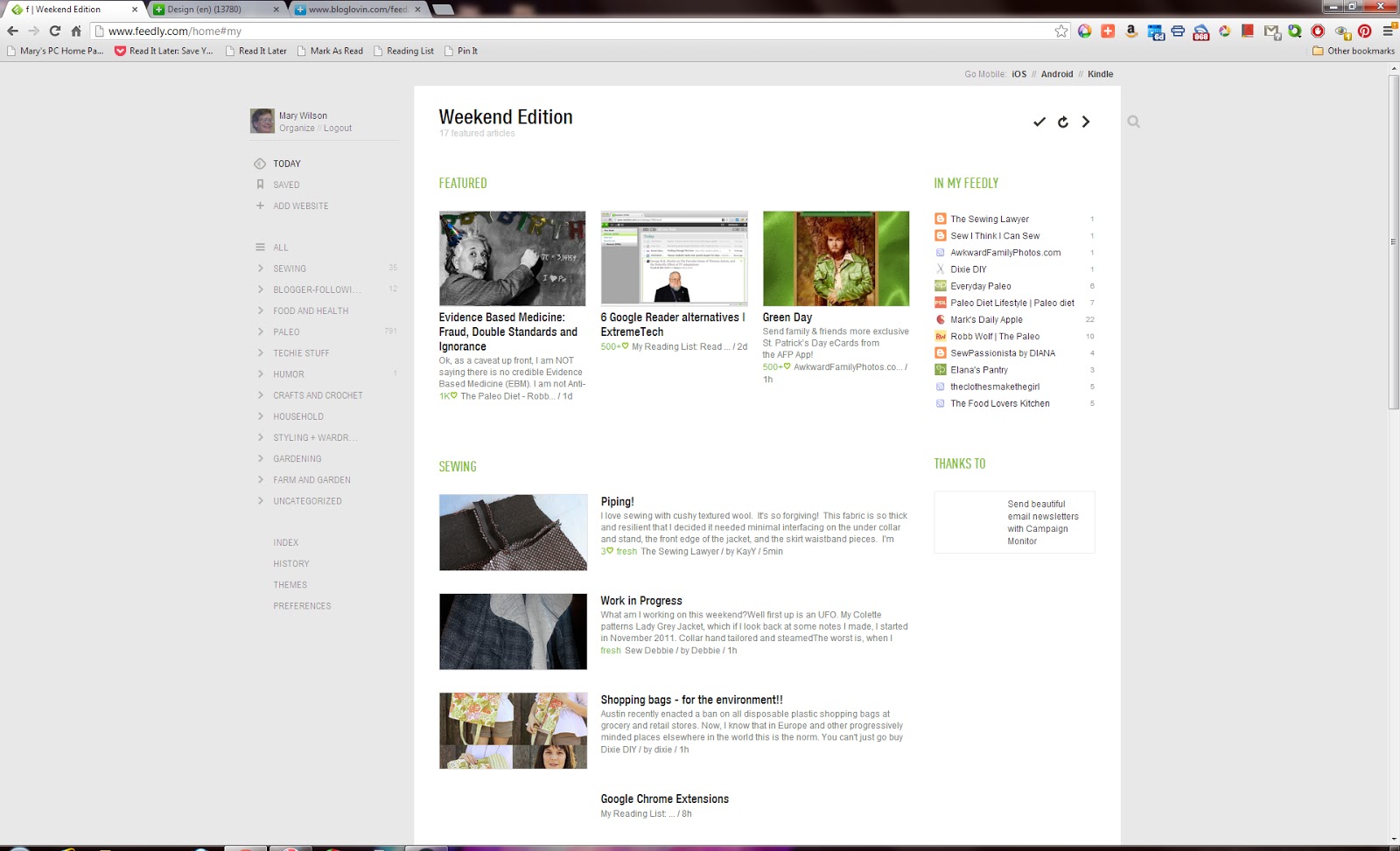Expand the Techie Stuff category
Screen dimensions: 1400x851
coord(260,352)
